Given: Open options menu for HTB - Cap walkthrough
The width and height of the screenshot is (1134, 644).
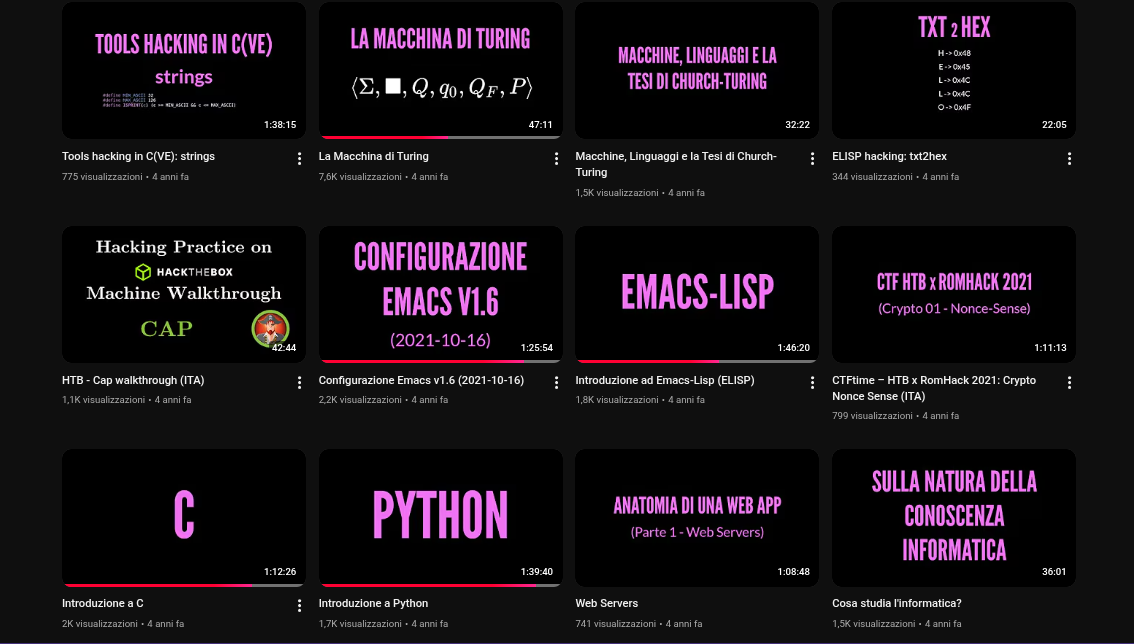Looking at the screenshot, I should pos(299,382).
